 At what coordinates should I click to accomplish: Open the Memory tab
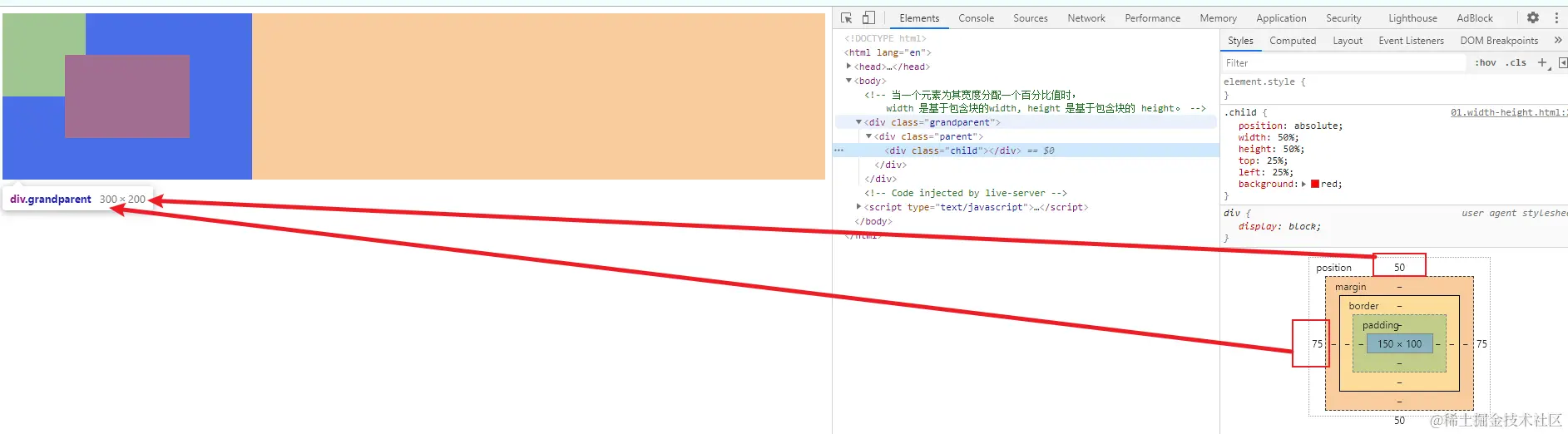point(1218,18)
